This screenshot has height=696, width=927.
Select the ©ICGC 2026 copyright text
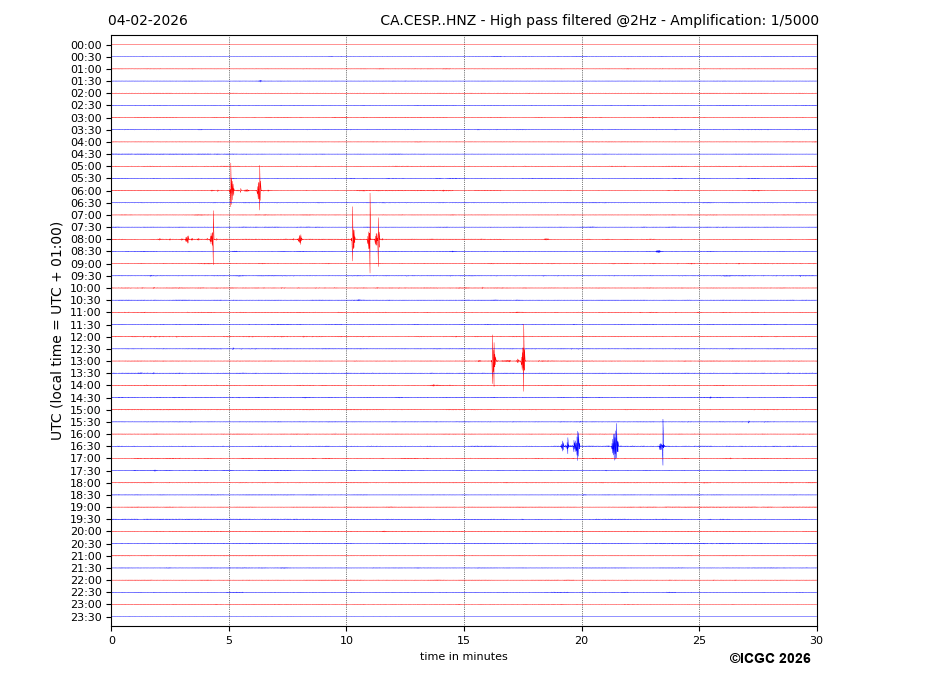[769, 659]
